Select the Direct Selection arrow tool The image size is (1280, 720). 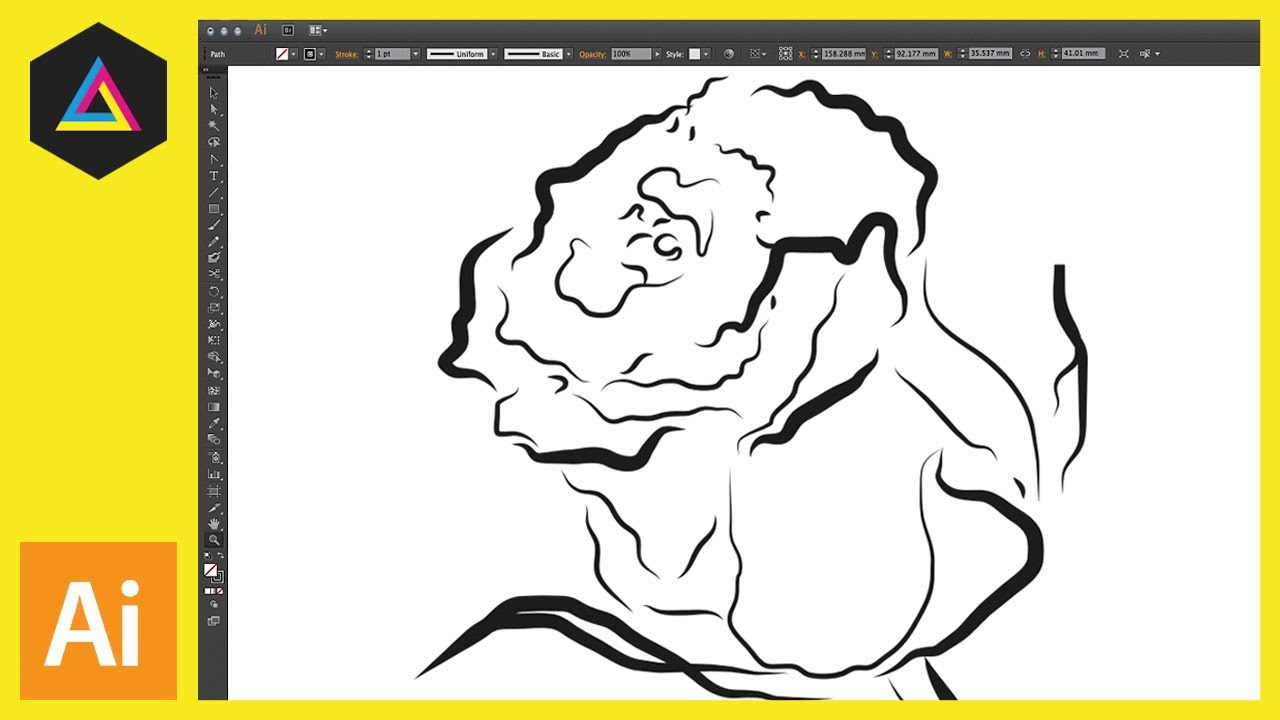click(x=213, y=110)
